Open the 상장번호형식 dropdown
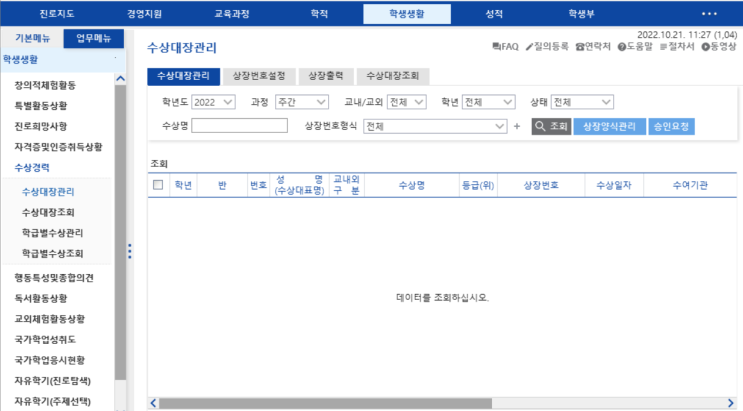Screen dimensions: 743x411 tap(435, 126)
